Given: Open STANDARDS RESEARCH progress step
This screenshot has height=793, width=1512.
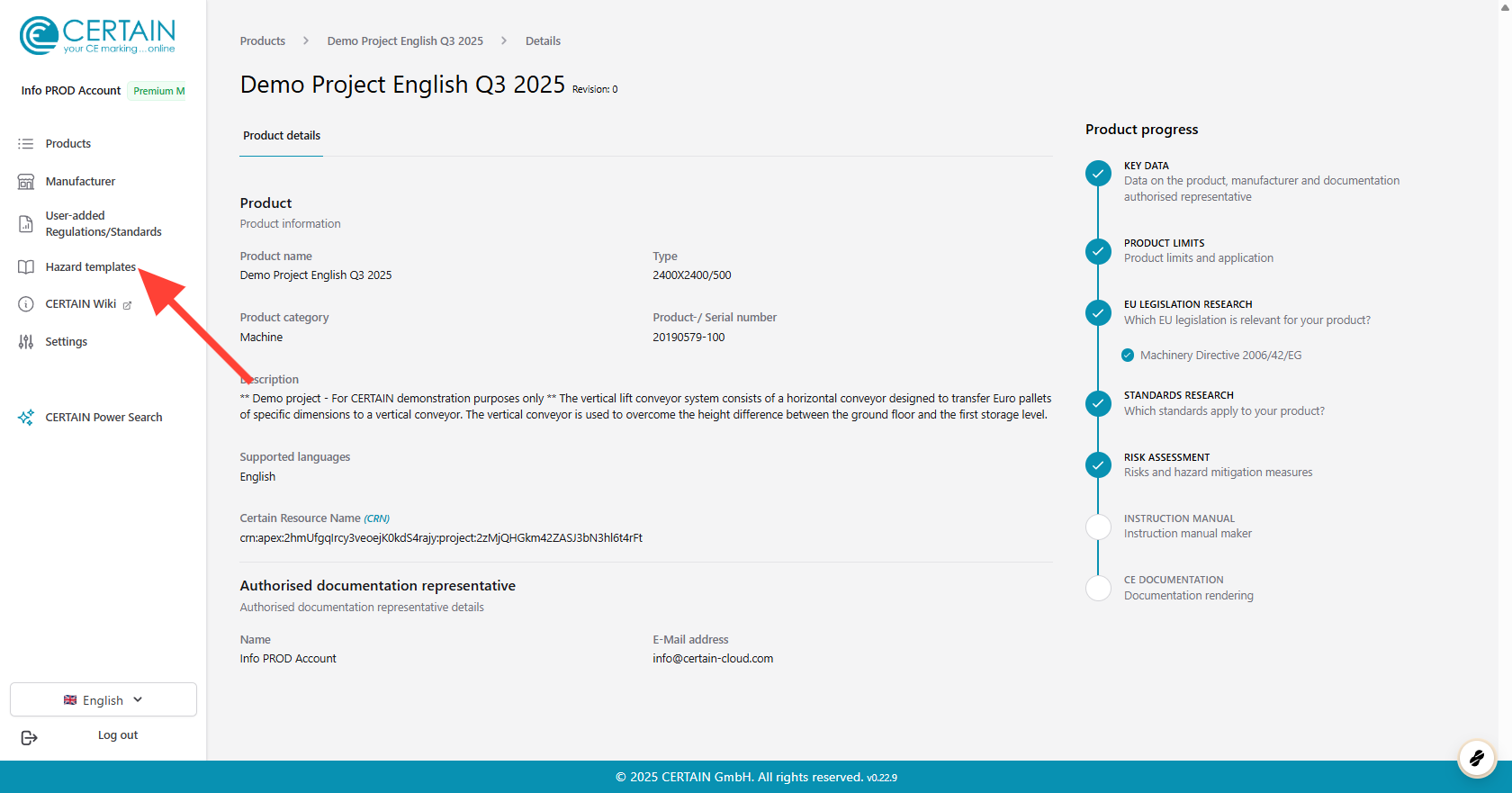Looking at the screenshot, I should coord(1224,403).
